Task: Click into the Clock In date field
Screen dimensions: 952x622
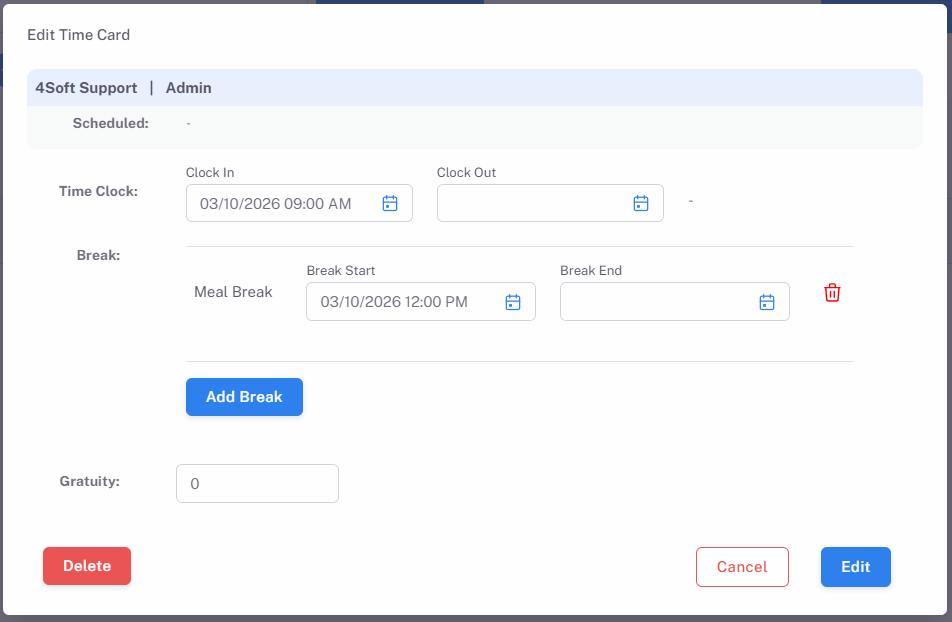Action: (299, 203)
